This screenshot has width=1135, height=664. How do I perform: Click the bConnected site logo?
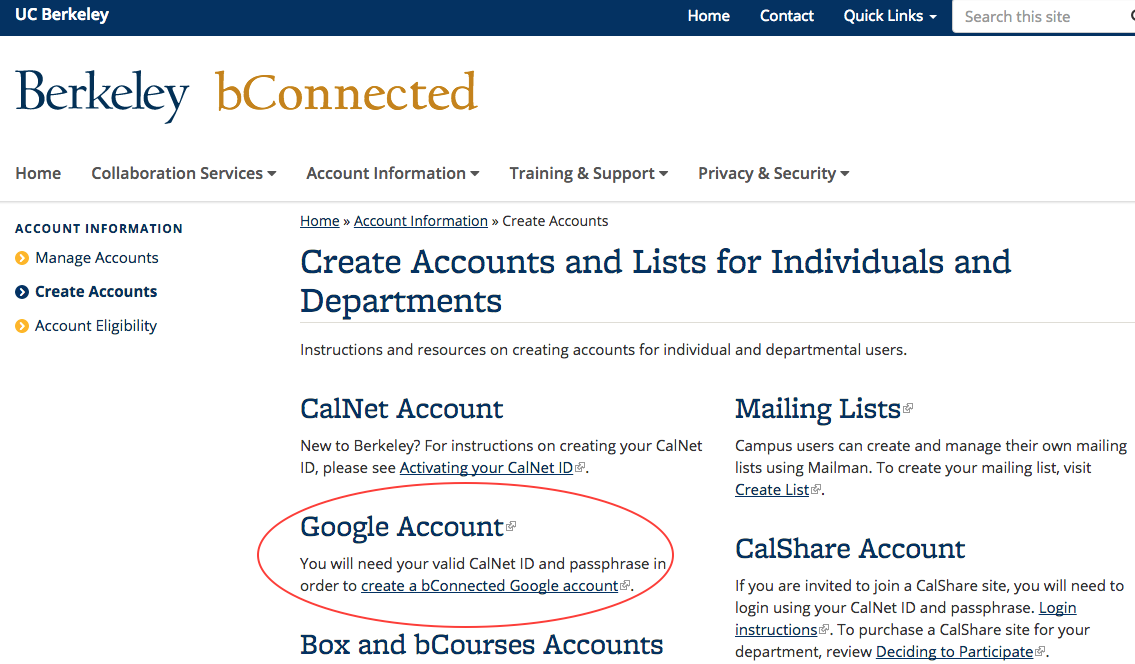pos(346,93)
